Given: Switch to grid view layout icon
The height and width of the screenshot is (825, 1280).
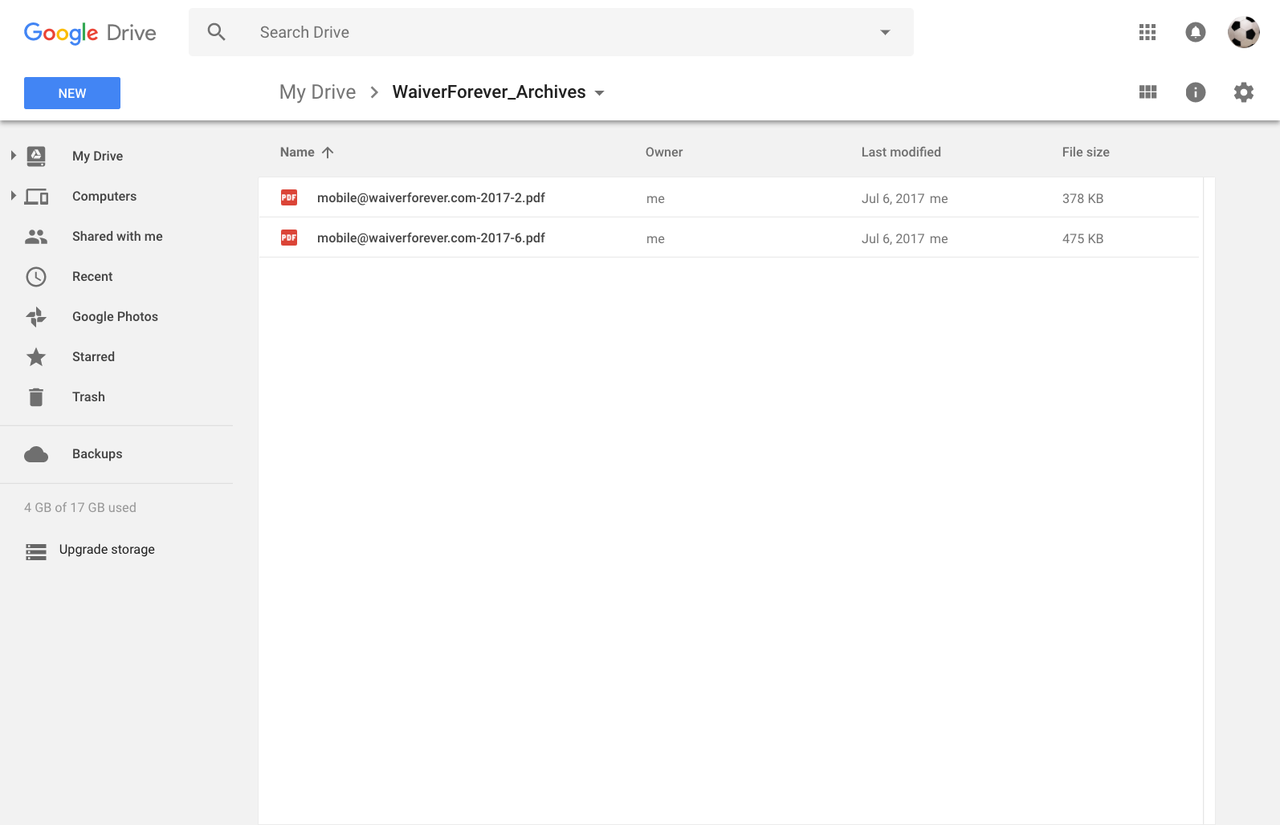Looking at the screenshot, I should coord(1147,92).
